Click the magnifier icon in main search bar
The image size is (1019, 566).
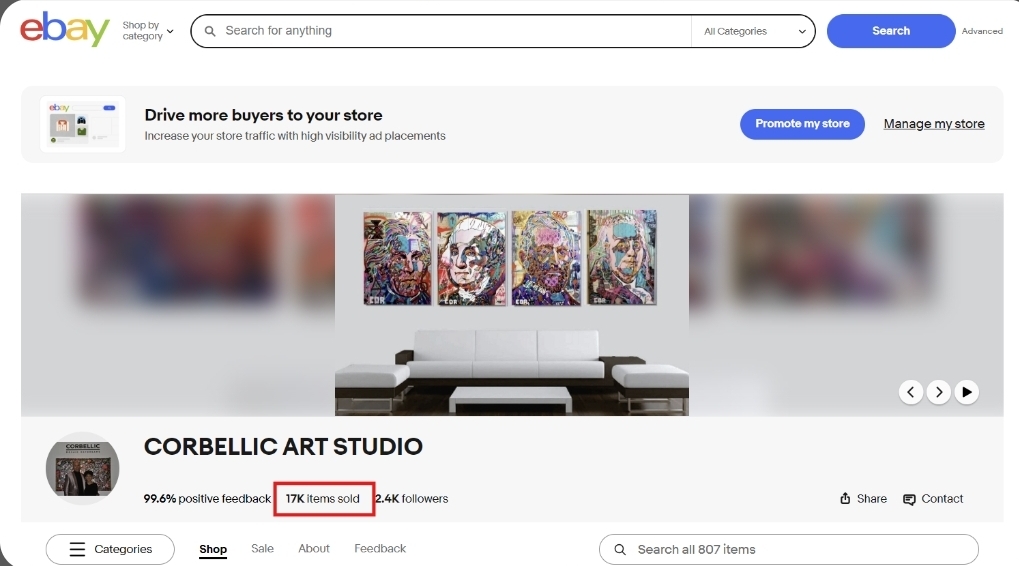[210, 31]
